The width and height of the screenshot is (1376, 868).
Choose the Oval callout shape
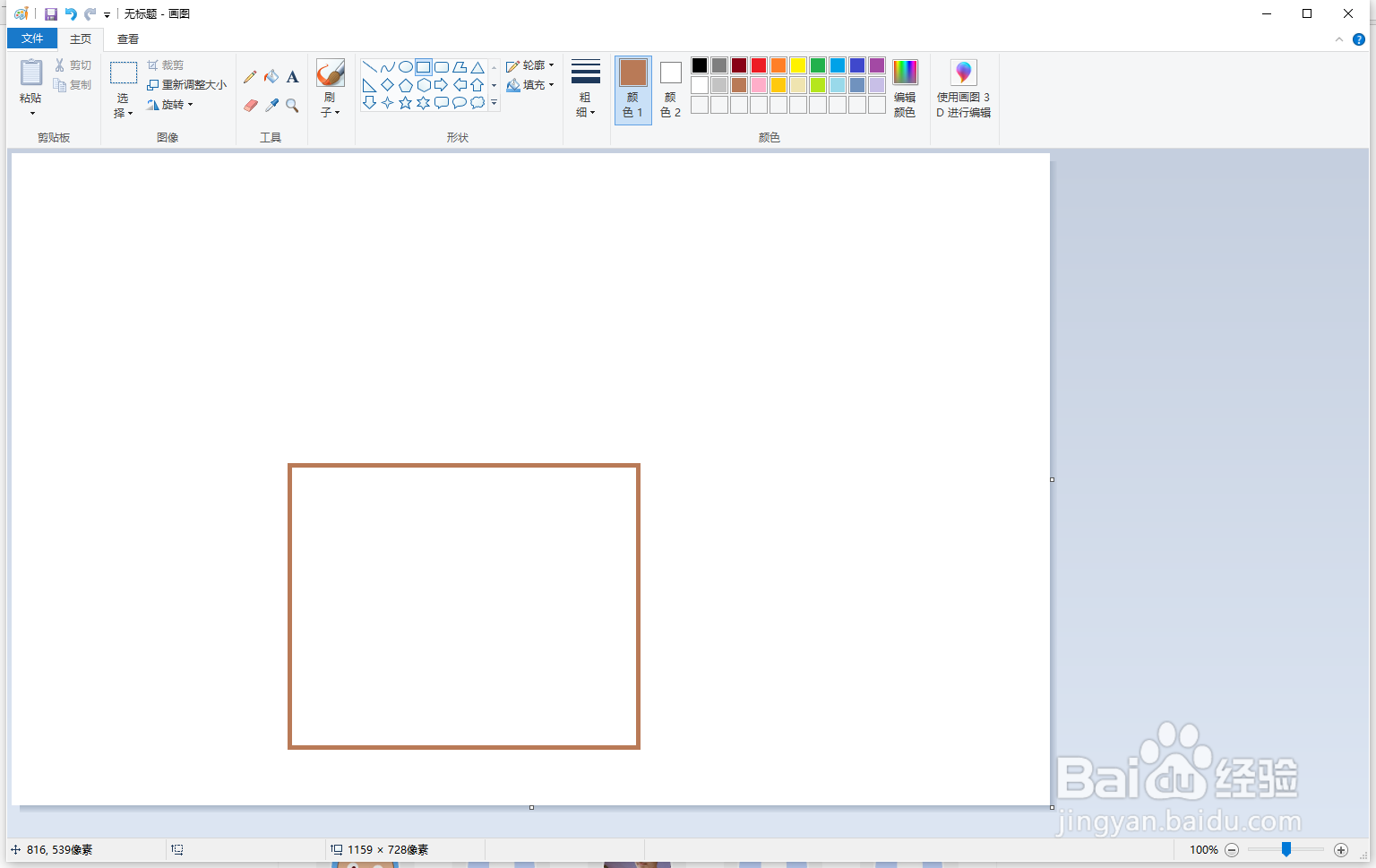click(x=460, y=103)
